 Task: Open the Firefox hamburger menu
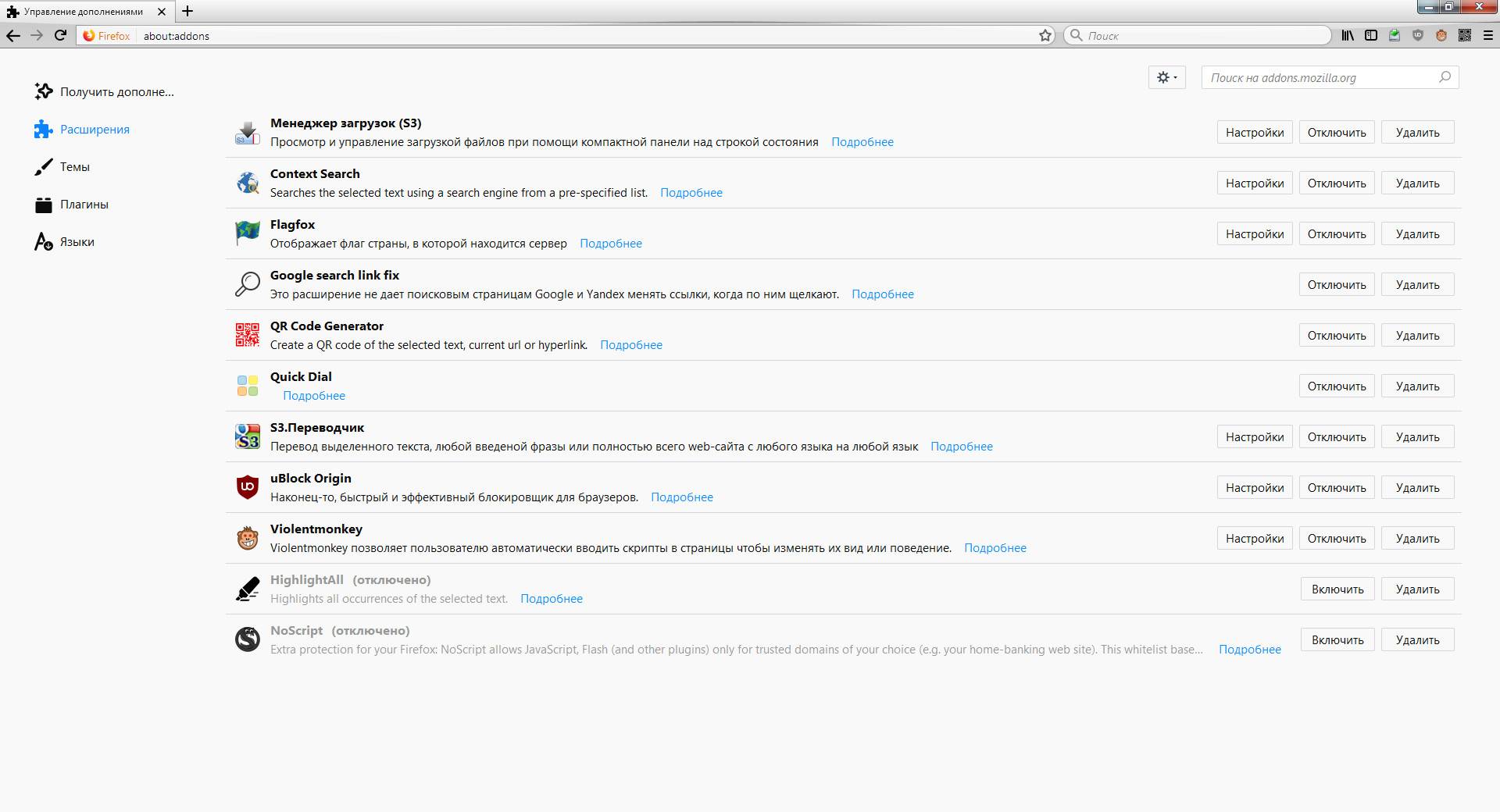(1488, 35)
